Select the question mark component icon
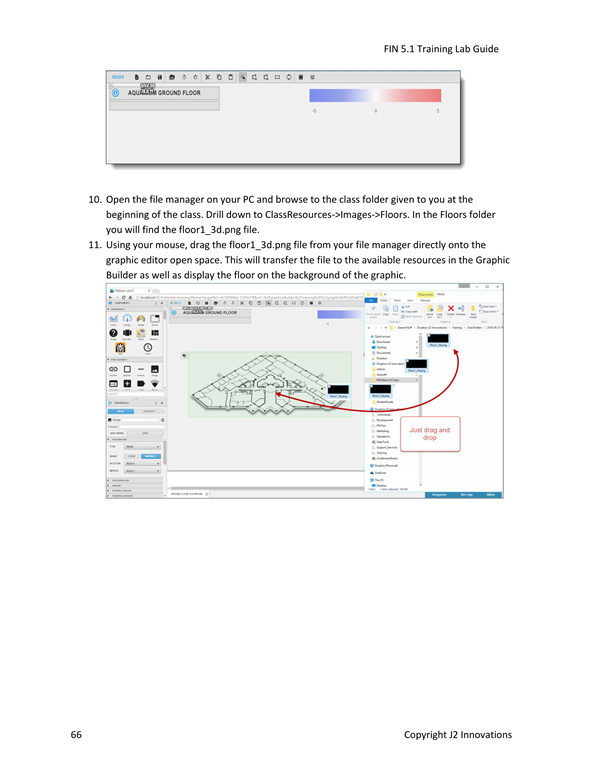This screenshot has width=600, height=776. (113, 333)
